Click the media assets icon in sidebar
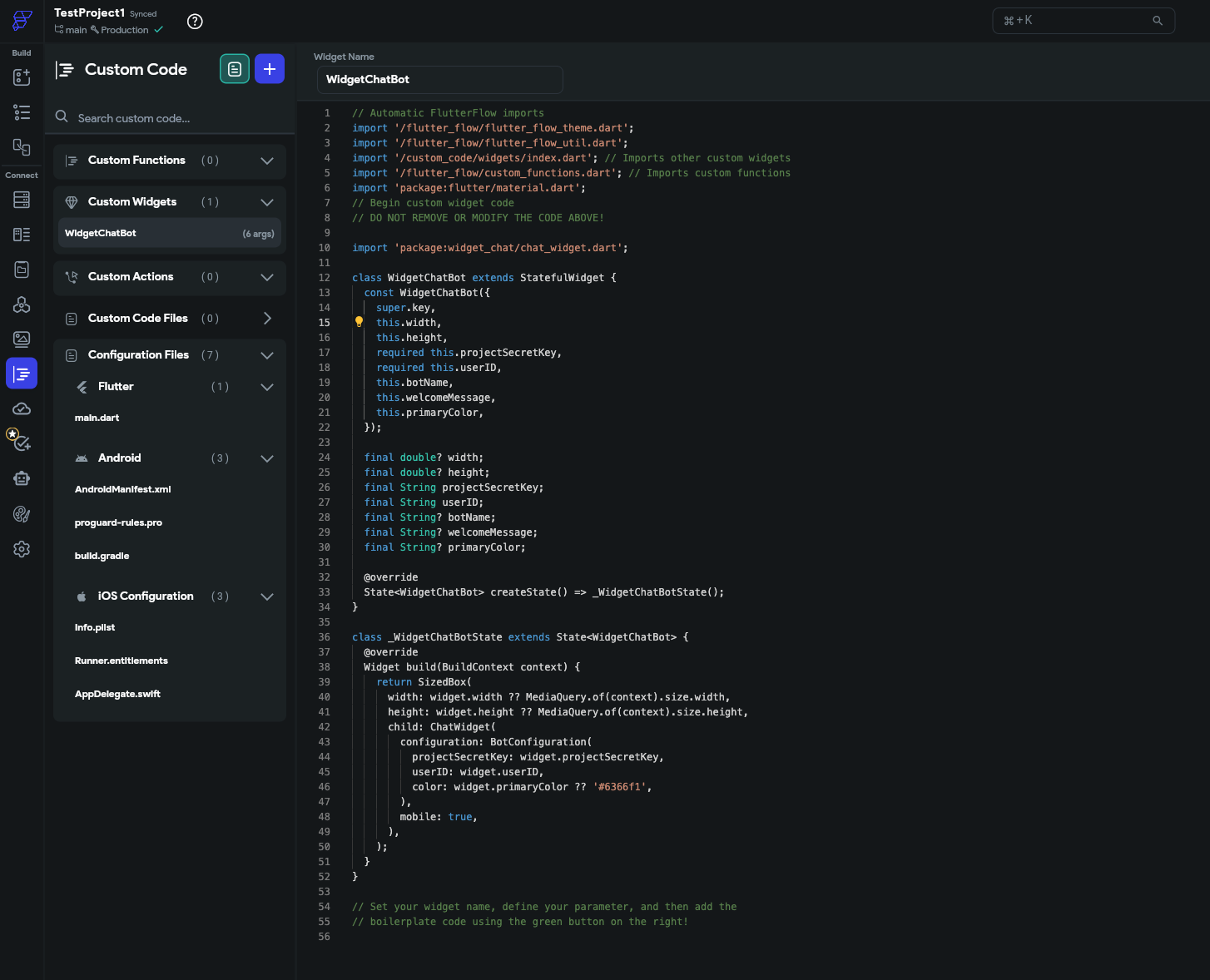The height and width of the screenshot is (980, 1210). (x=22, y=339)
